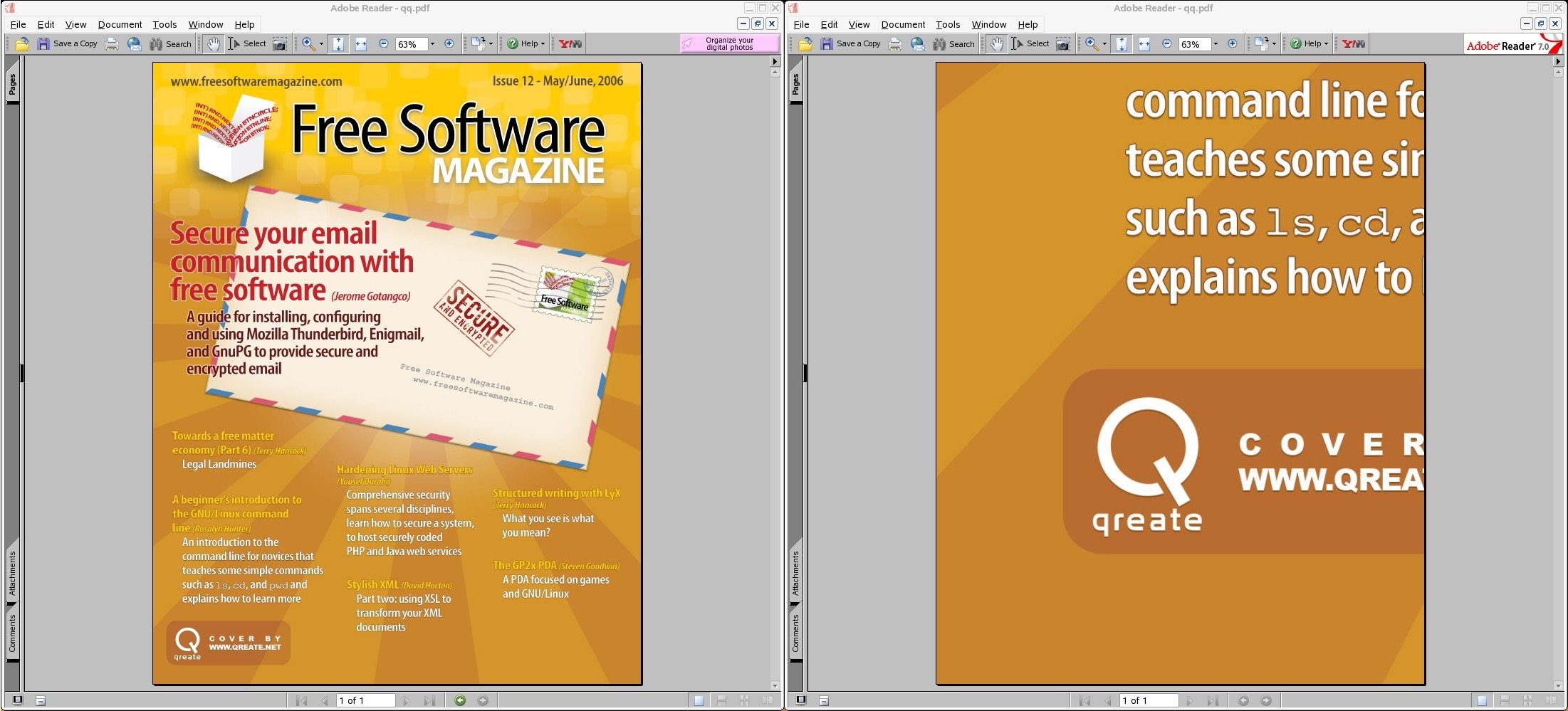Screen dimensions: 1568x711
Task: Expand the rotate tool dropdown in right window
Action: (1274, 44)
